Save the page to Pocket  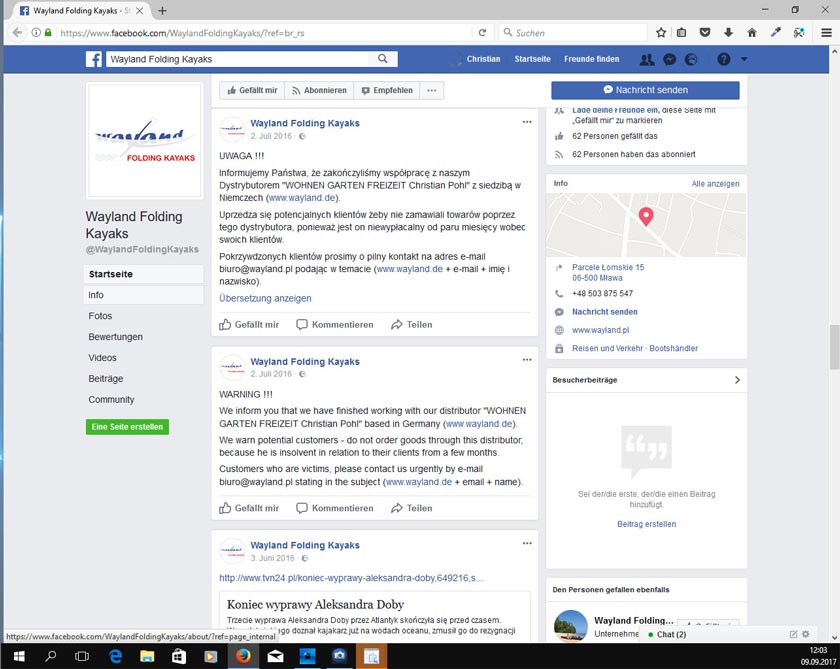705,33
